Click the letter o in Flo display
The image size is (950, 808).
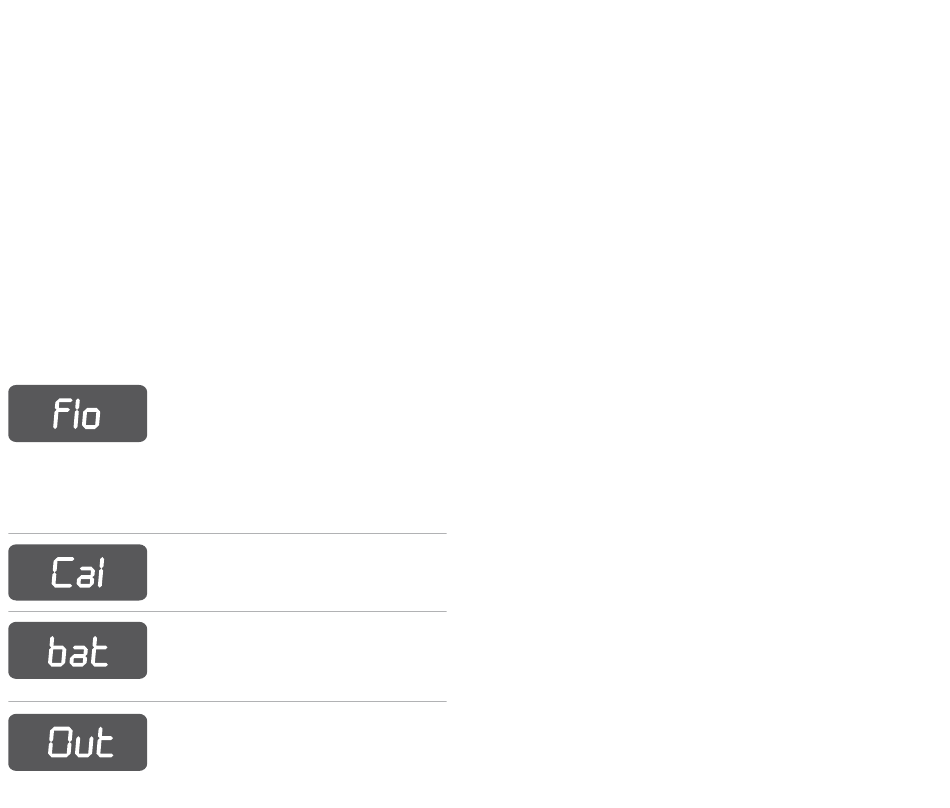coord(92,417)
